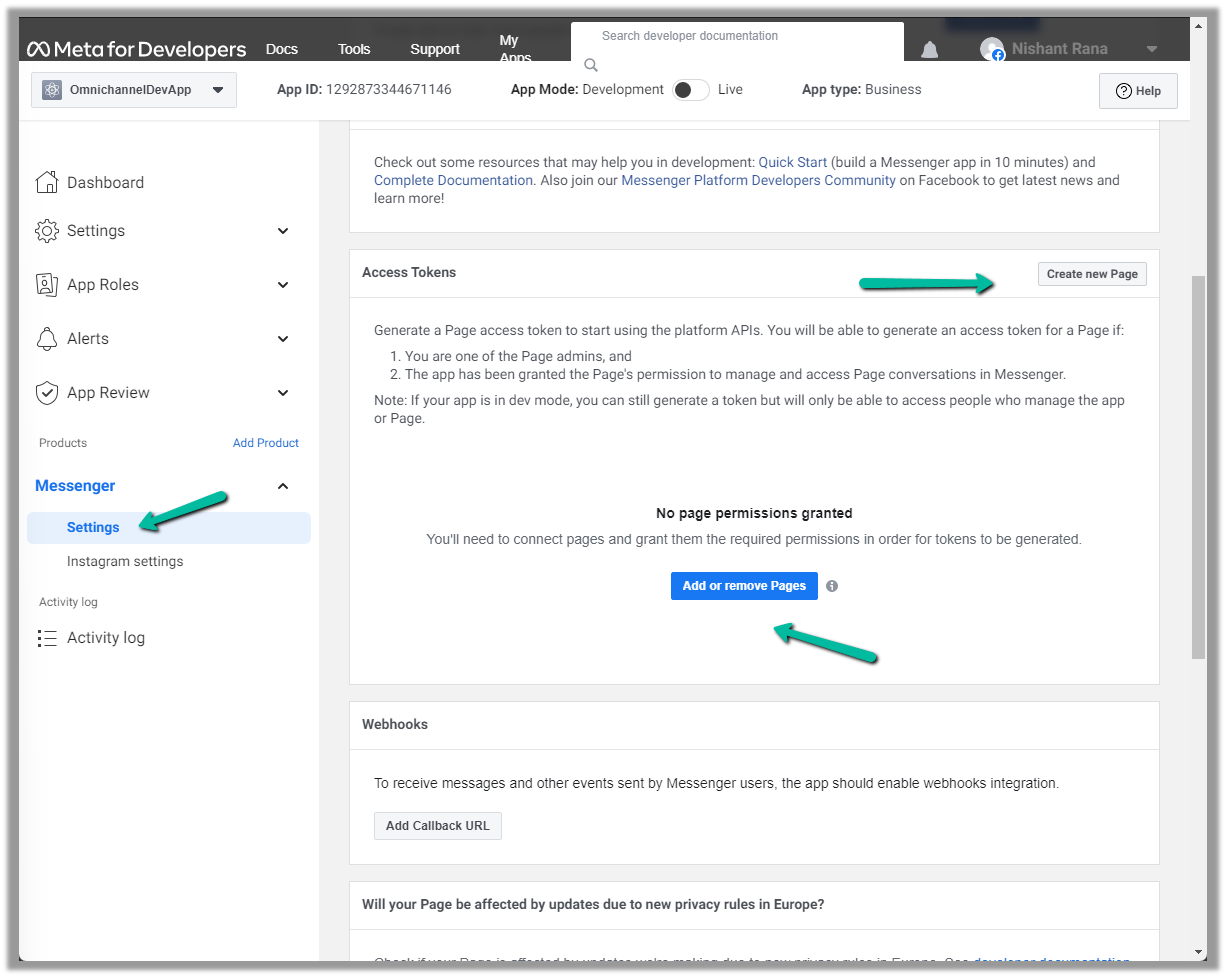This screenshot has width=1226, height=978.
Task: Open the Complete Documentation link
Action: tap(453, 181)
